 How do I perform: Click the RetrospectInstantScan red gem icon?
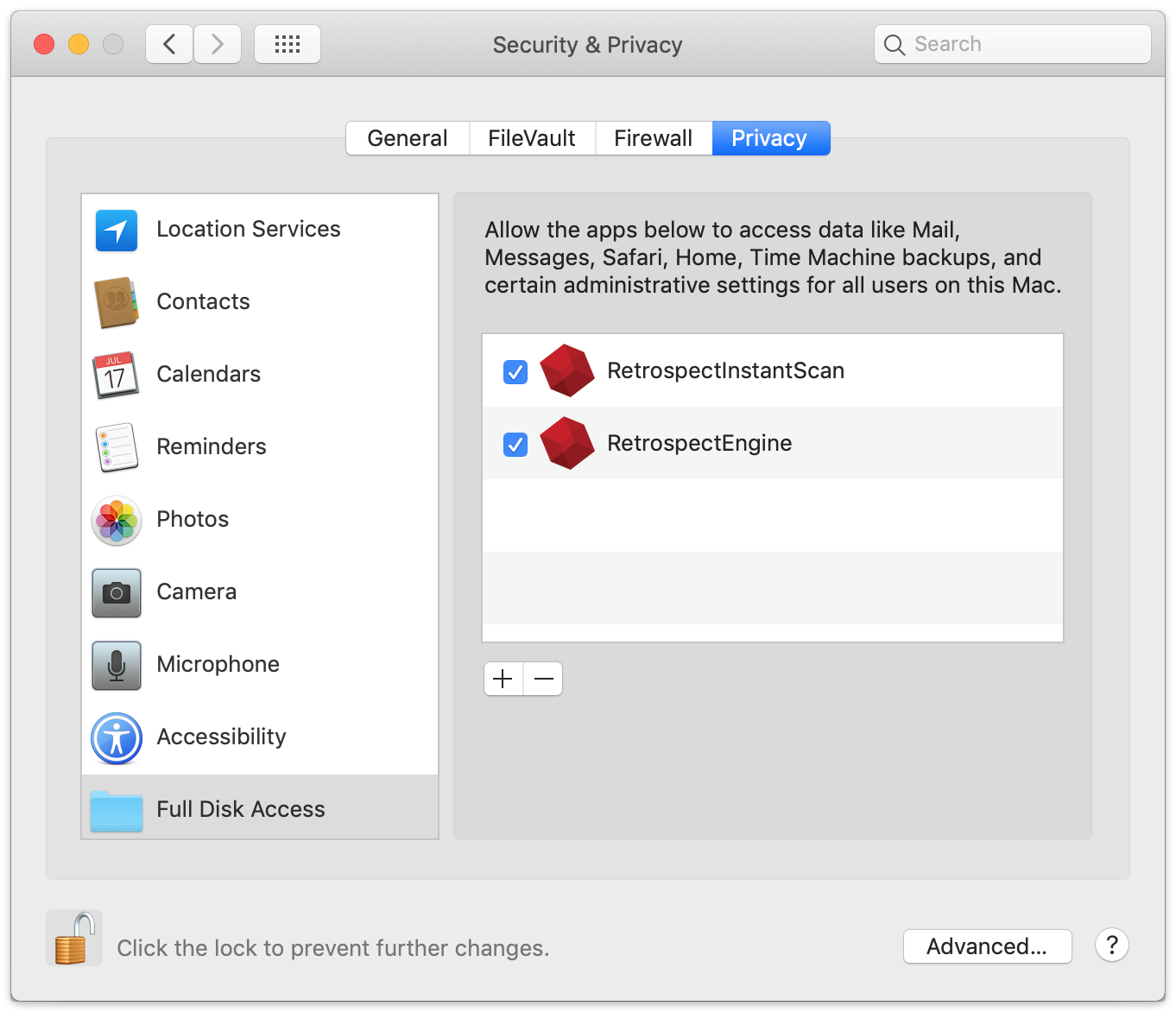[567, 370]
